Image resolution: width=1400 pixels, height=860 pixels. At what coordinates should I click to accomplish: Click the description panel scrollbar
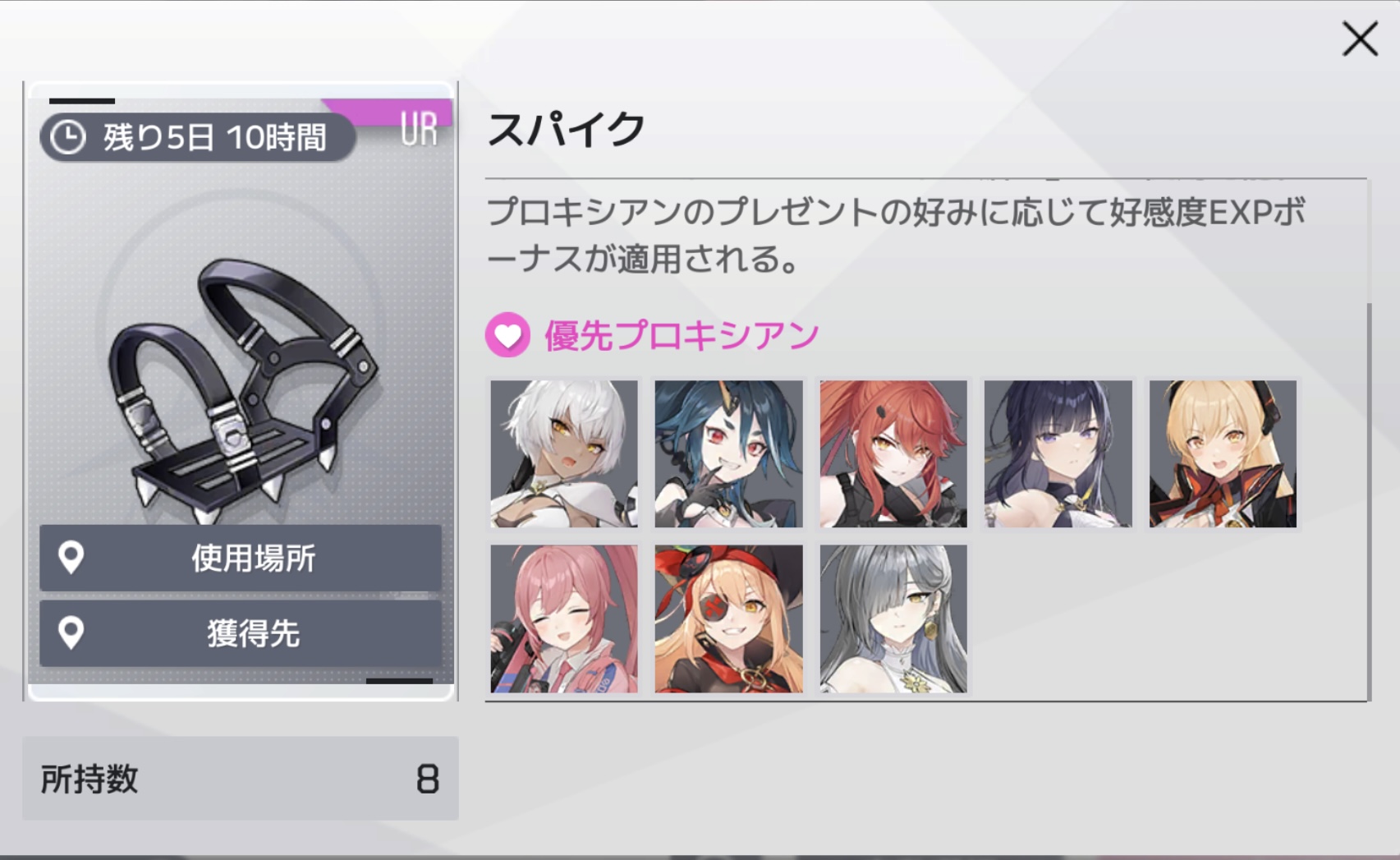tap(1369, 501)
